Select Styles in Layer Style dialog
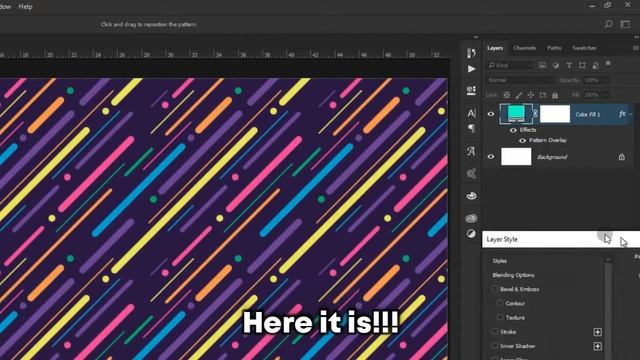 [x=500, y=261]
